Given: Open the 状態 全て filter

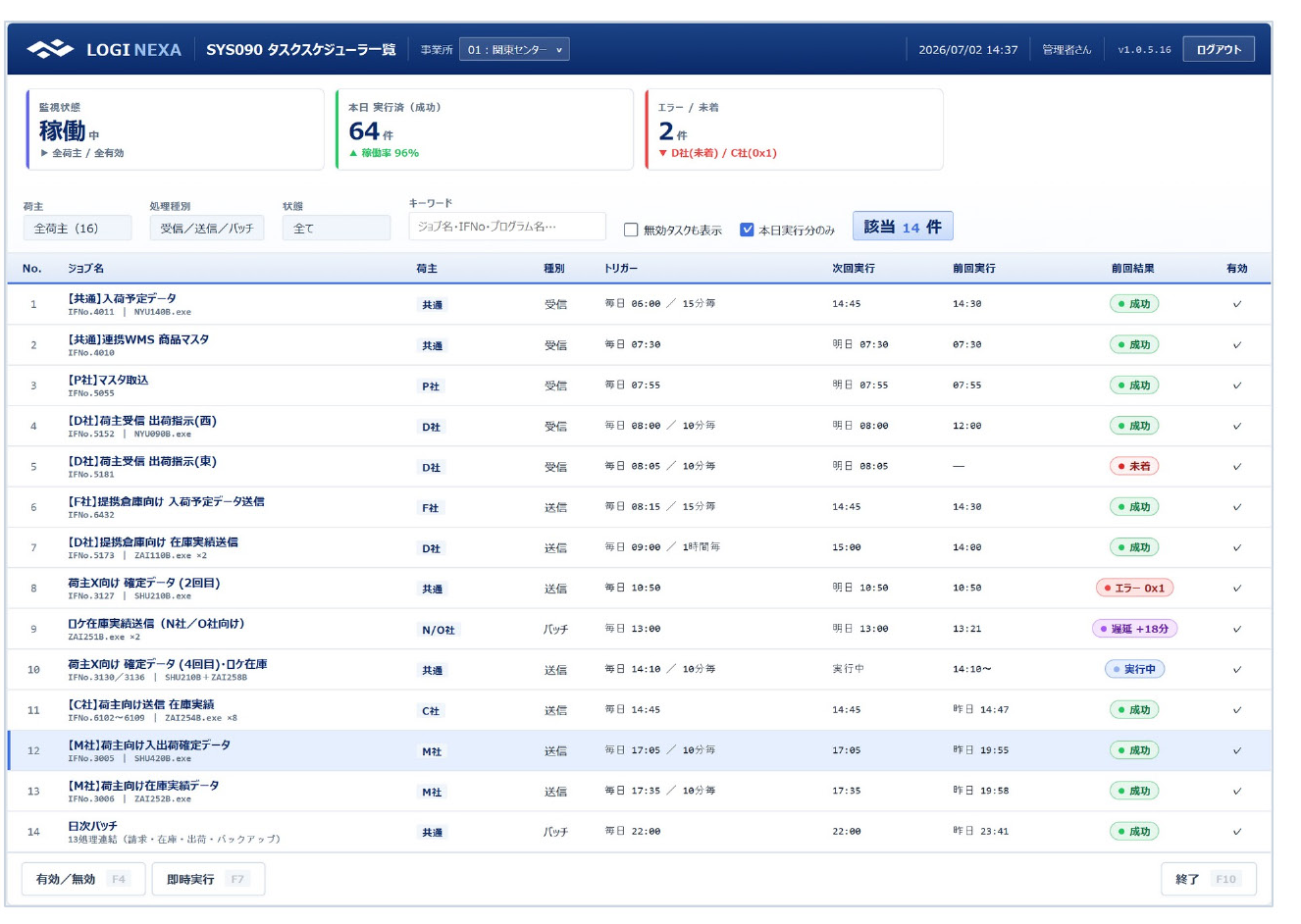Looking at the screenshot, I should pyautogui.click(x=337, y=229).
